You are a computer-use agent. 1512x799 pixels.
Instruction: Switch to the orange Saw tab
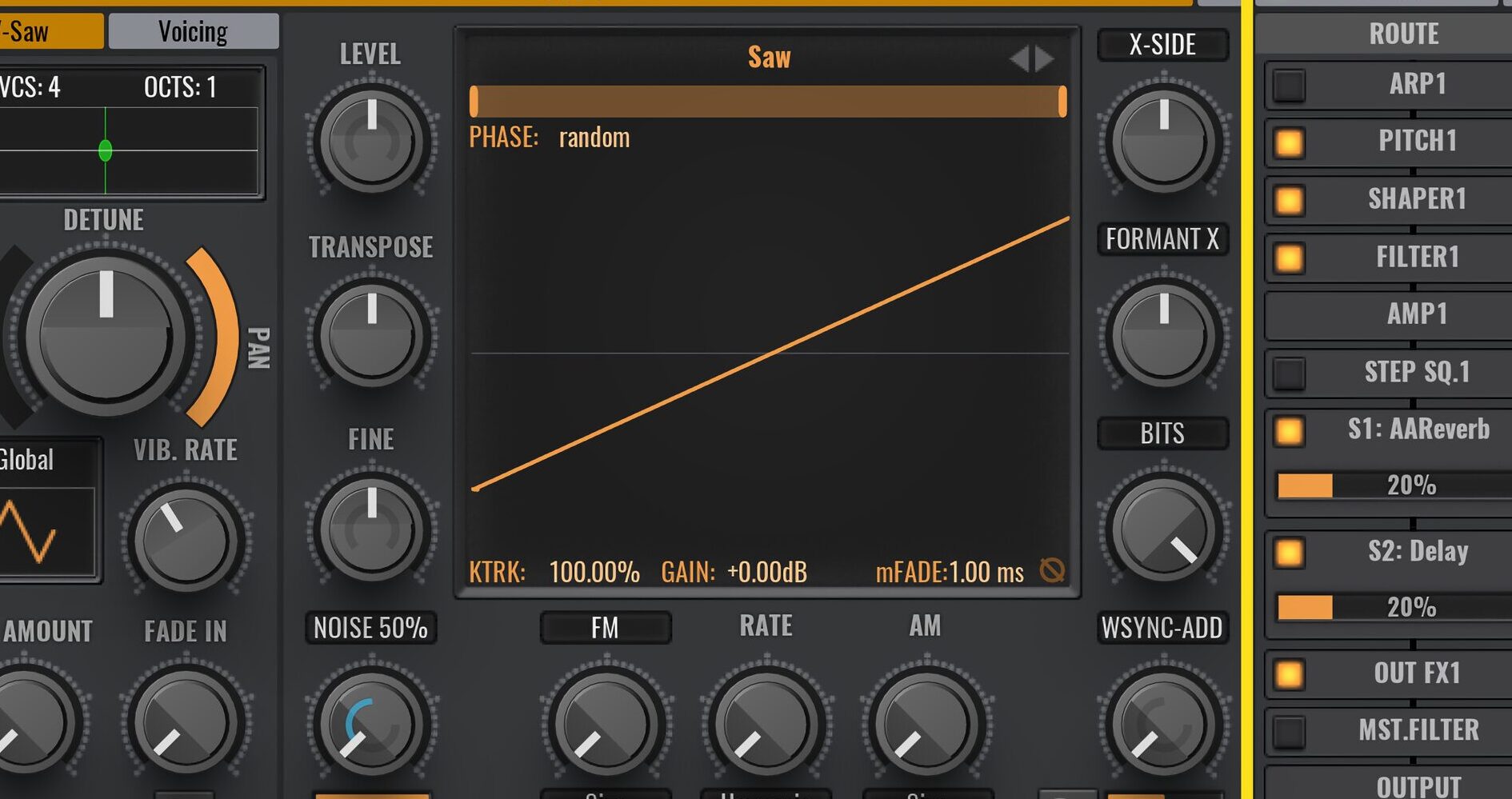click(51, 31)
